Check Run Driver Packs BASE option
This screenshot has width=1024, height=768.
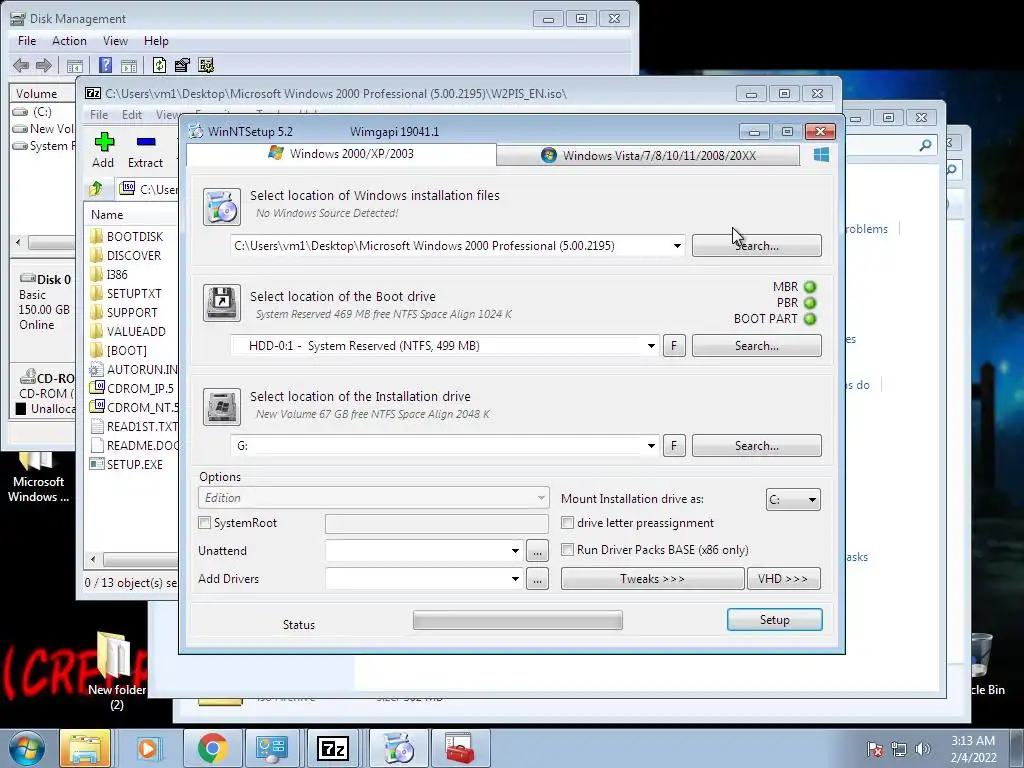tap(568, 549)
